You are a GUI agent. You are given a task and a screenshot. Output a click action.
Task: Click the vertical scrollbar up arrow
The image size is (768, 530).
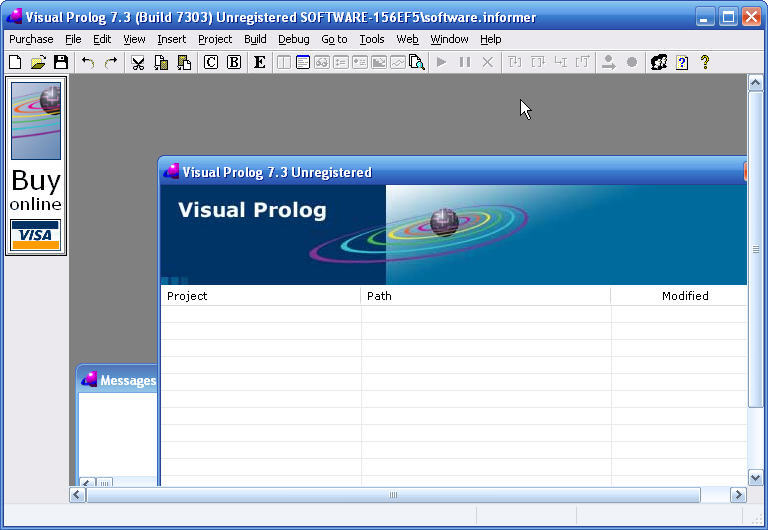point(755,83)
